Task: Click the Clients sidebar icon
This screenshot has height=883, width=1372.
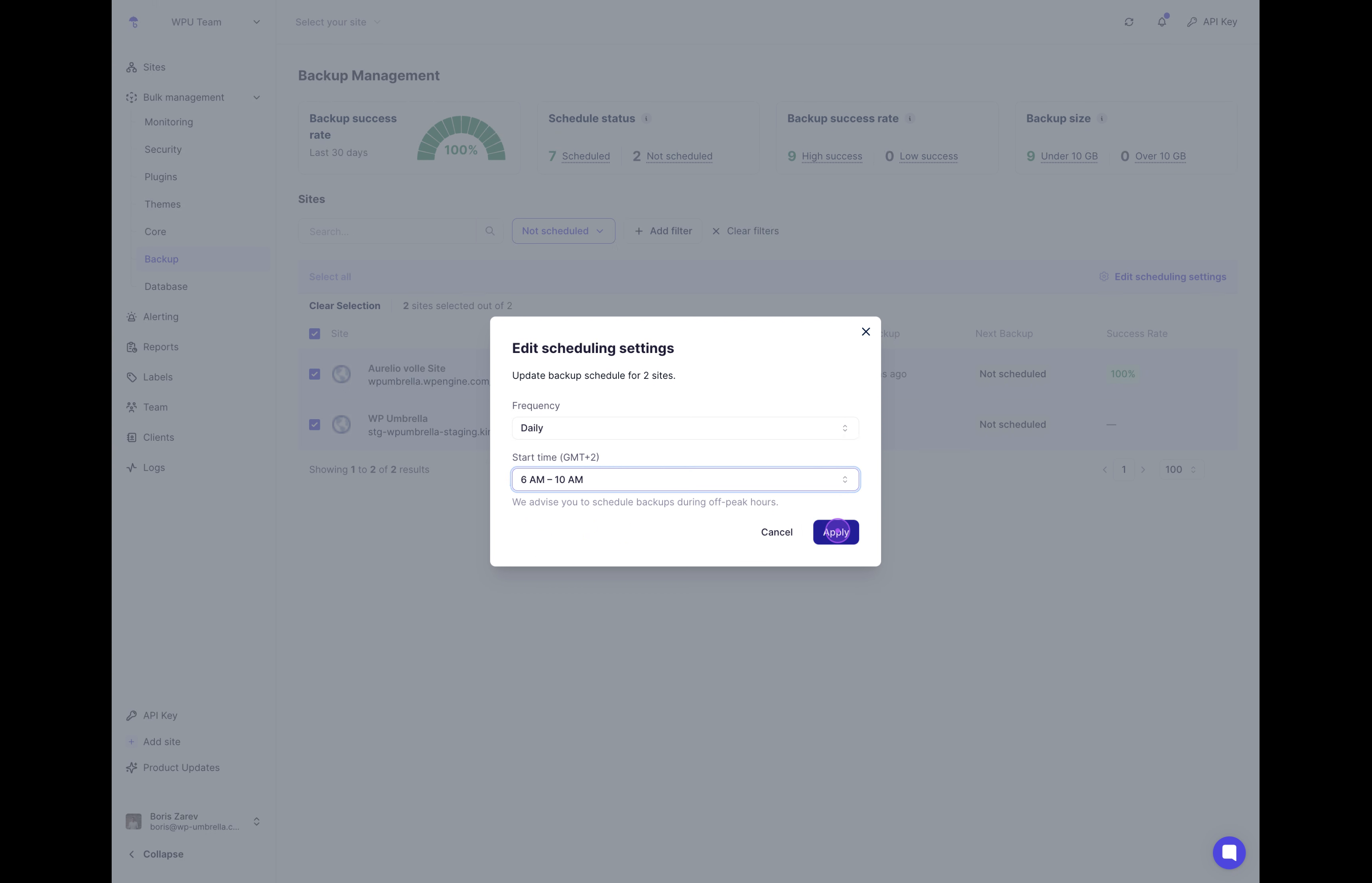Action: point(131,438)
